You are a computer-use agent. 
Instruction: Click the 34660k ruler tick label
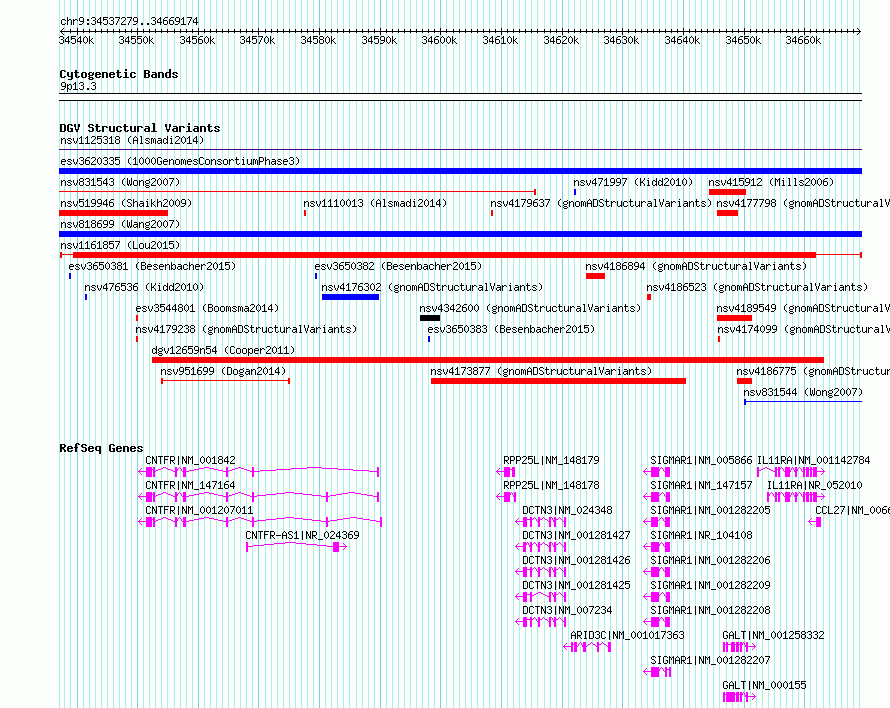[x=803, y=40]
